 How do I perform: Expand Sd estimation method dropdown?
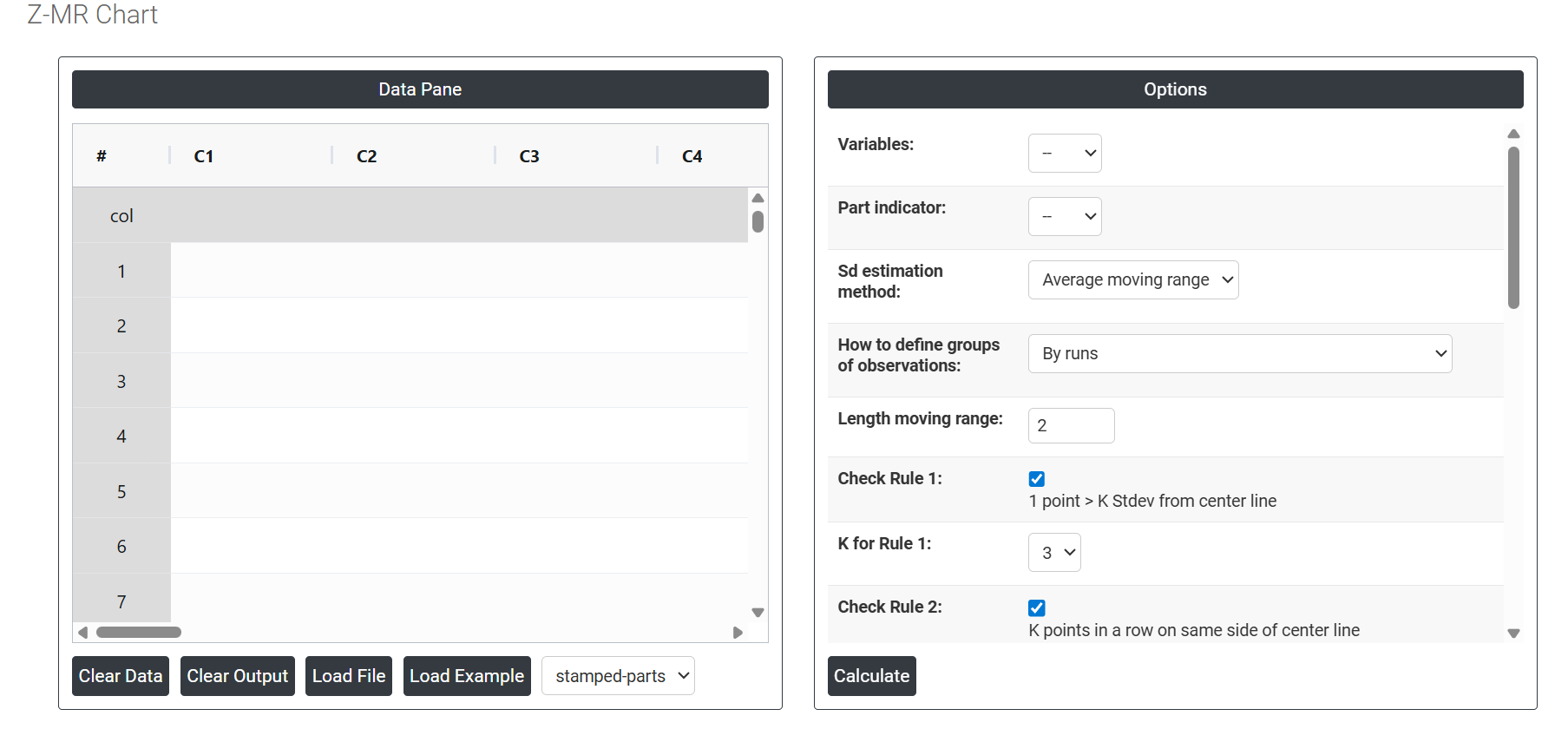click(1132, 280)
